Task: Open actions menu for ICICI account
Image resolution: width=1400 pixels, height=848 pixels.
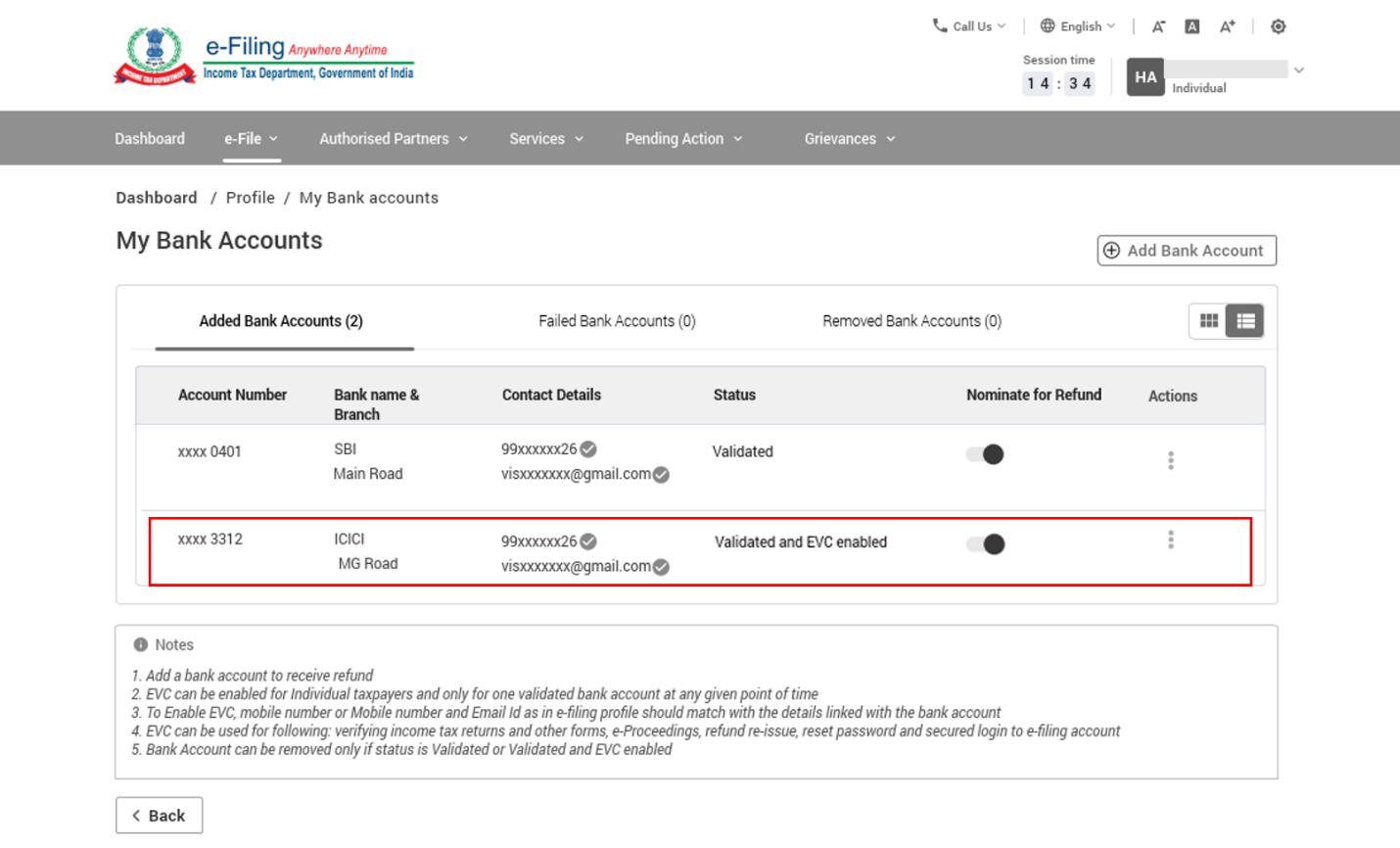Action: (1171, 541)
